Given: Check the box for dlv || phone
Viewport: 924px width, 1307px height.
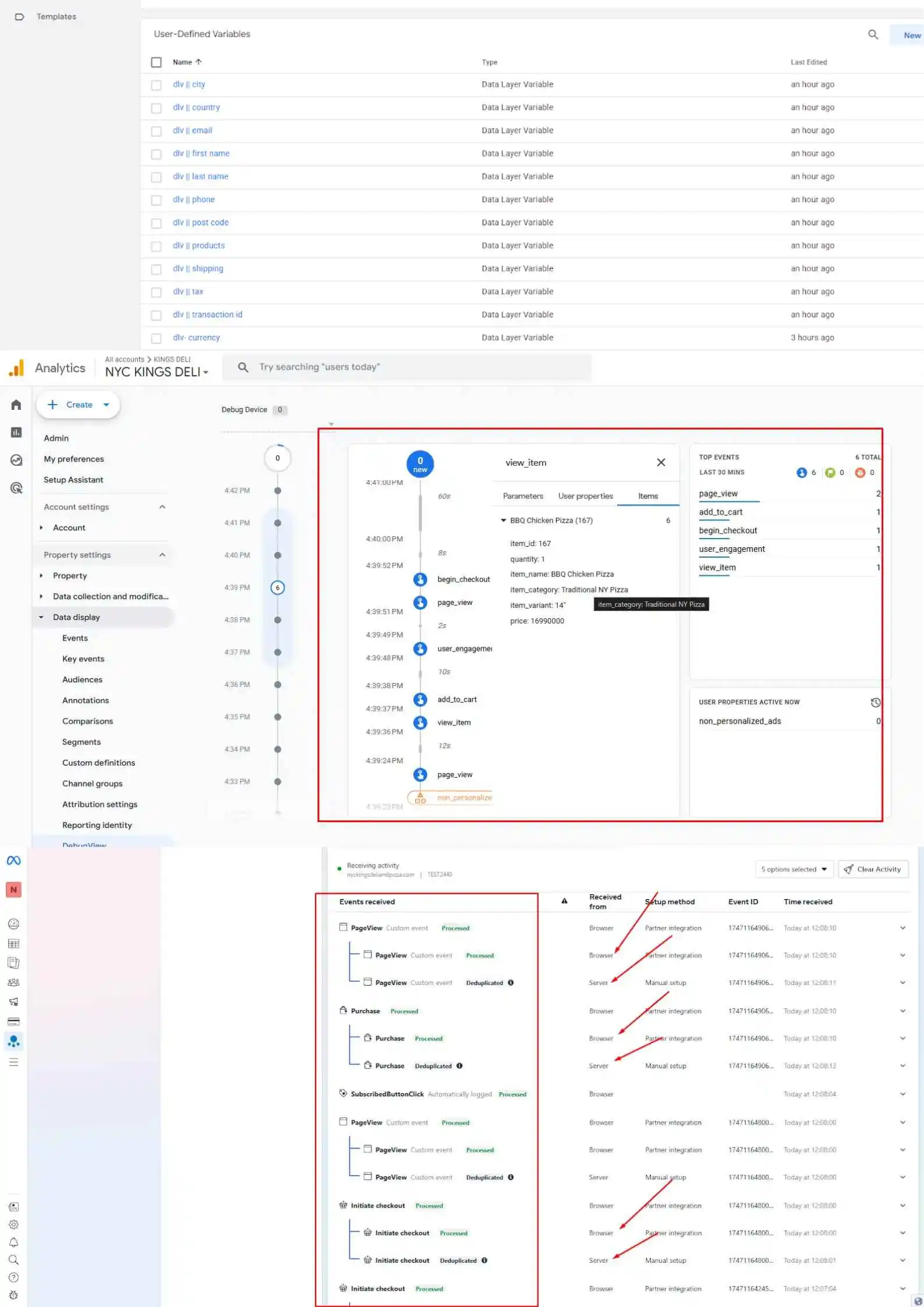Looking at the screenshot, I should (x=156, y=200).
